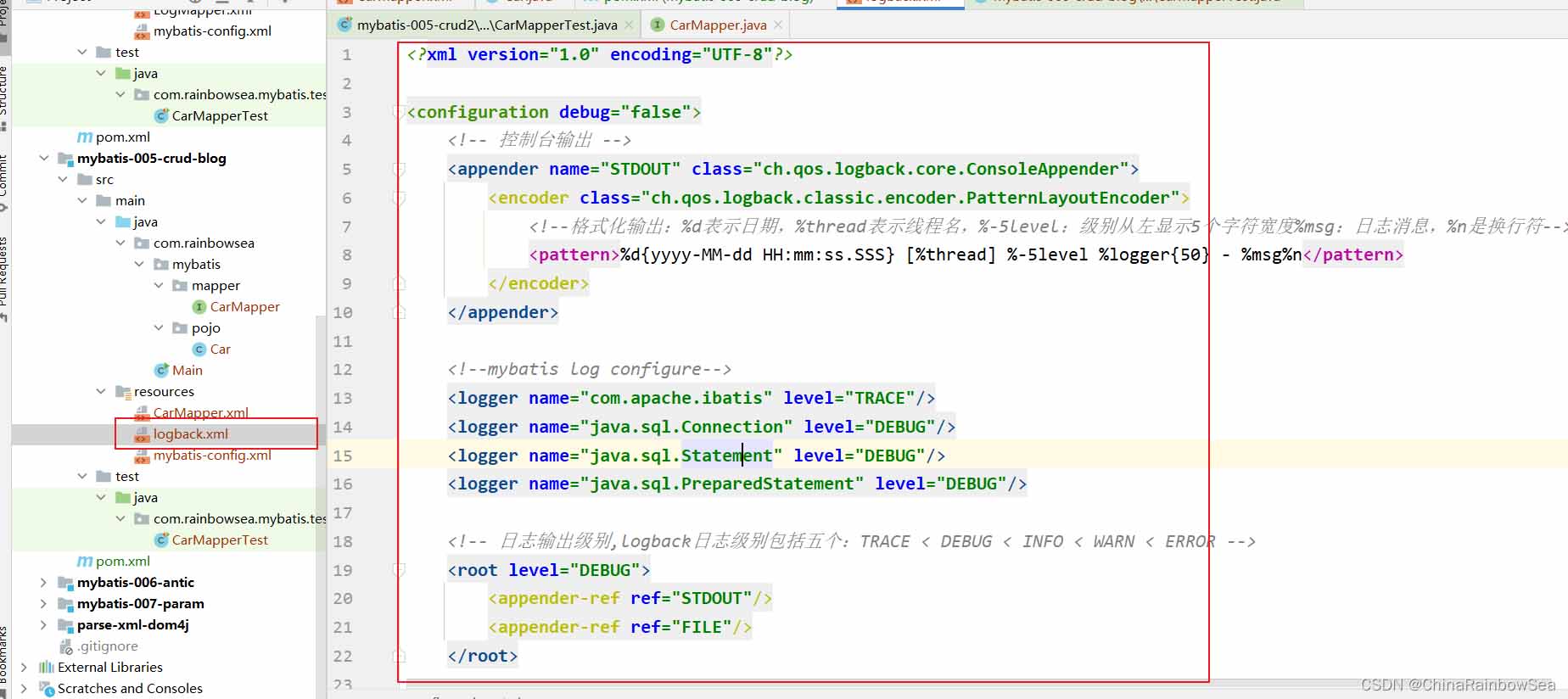Screen dimensions: 1568x699
Task: Click the xml version declaration on line 1
Action: (599, 55)
